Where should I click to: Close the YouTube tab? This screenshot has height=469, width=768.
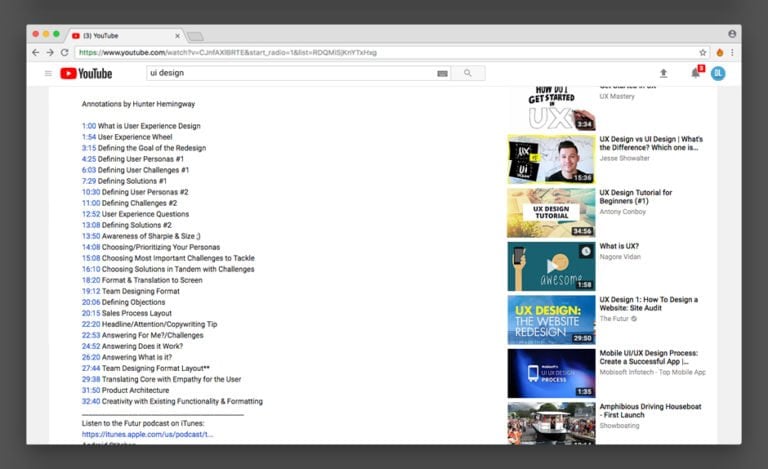coord(177,36)
